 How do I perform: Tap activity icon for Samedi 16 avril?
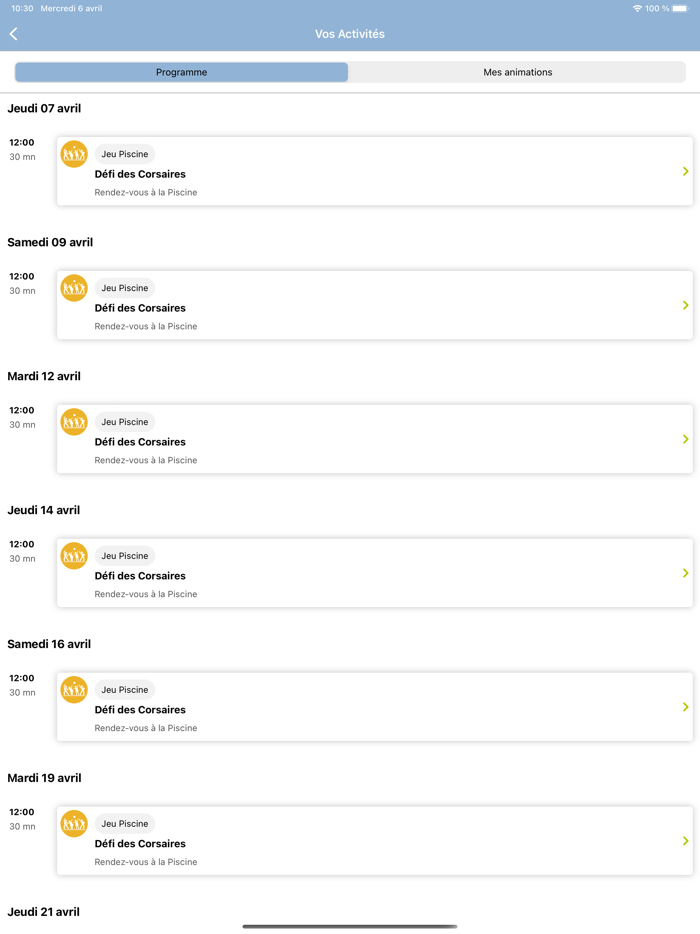74,690
